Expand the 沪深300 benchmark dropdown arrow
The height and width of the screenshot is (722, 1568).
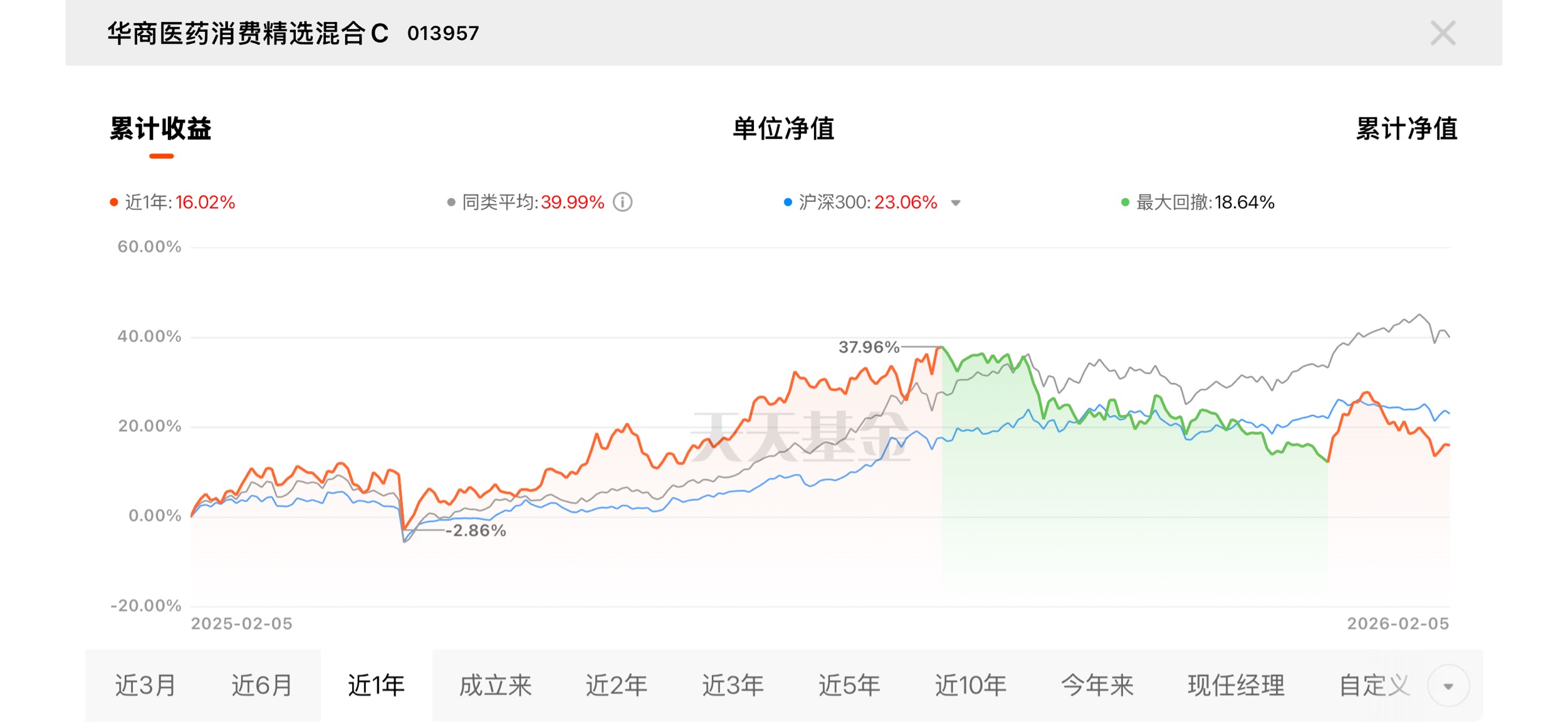point(956,203)
